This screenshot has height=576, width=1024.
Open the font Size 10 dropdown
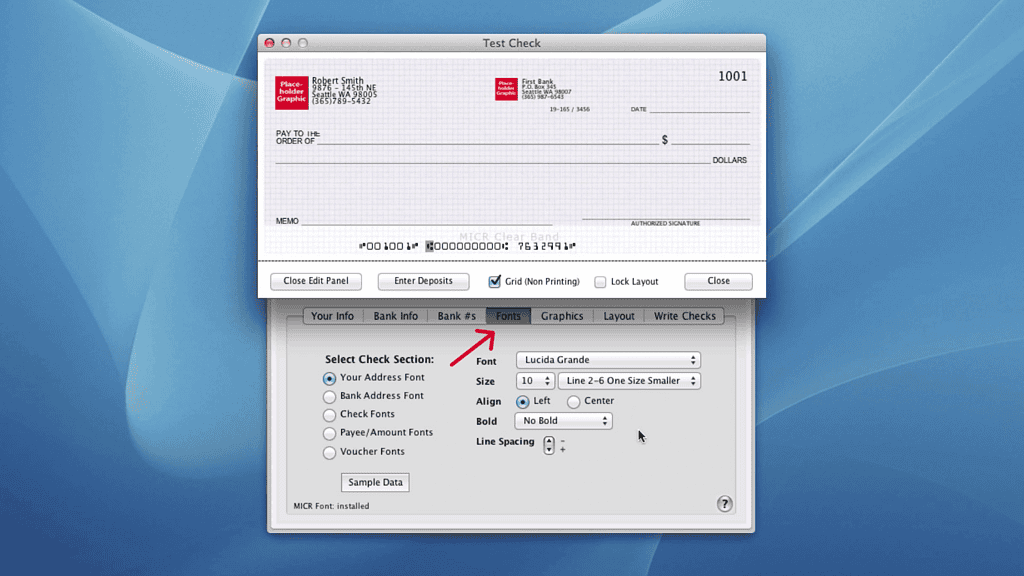(x=535, y=381)
